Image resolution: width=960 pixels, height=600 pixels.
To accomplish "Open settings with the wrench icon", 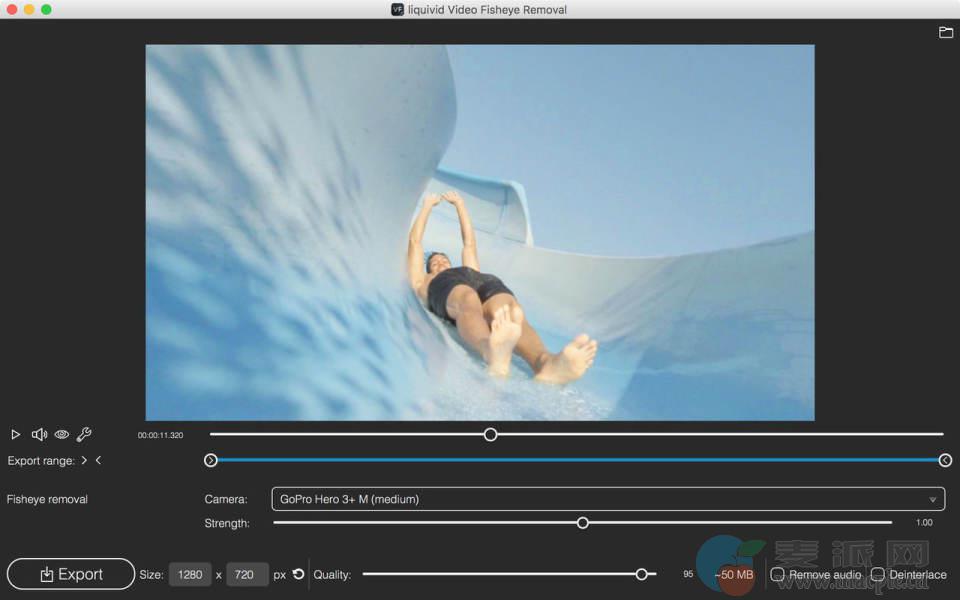I will (x=84, y=435).
